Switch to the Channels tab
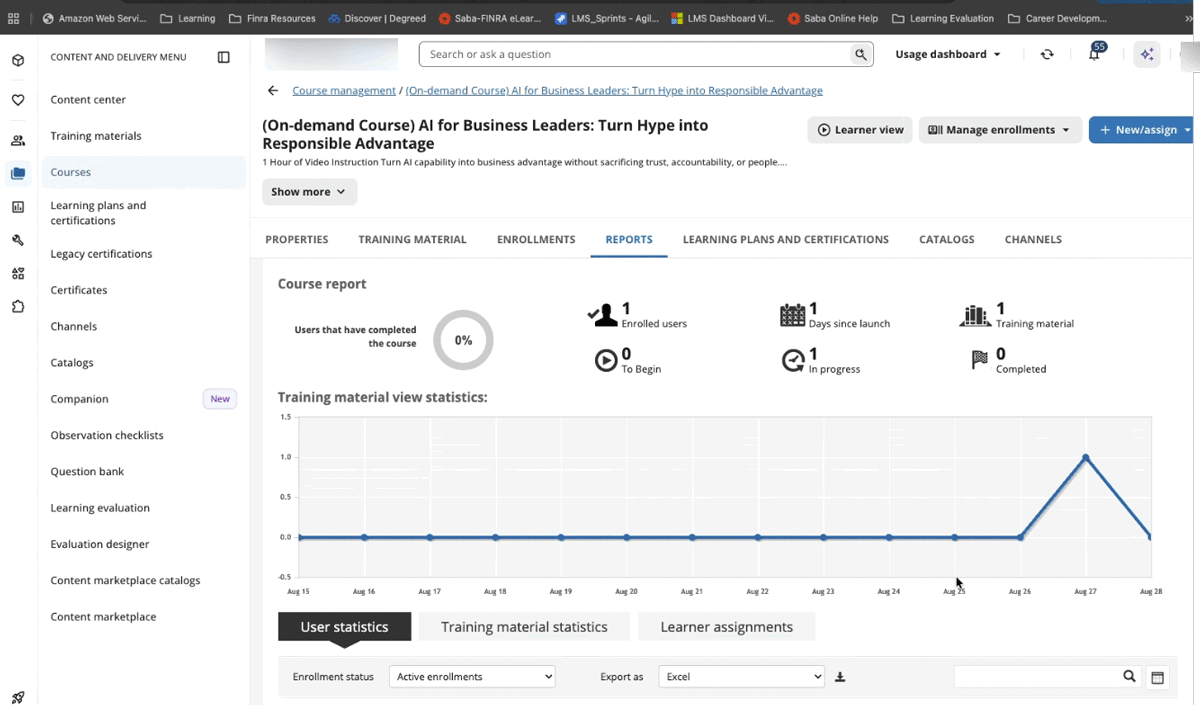1200x705 pixels. (x=1033, y=240)
